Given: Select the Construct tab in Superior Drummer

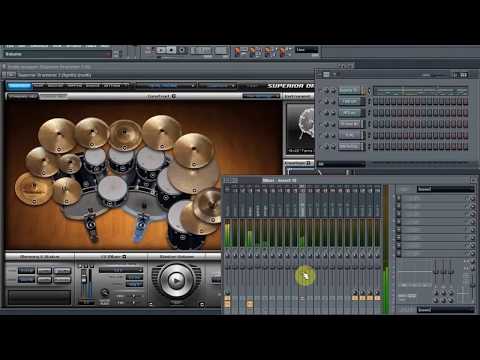Looking at the screenshot, I should point(20,86).
